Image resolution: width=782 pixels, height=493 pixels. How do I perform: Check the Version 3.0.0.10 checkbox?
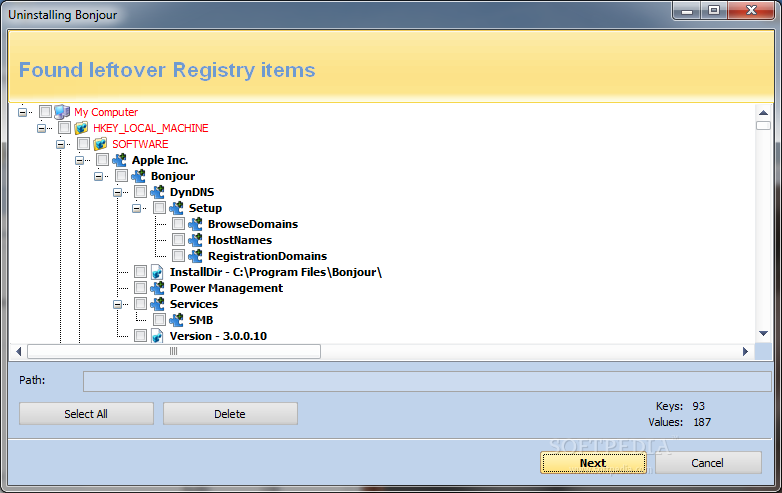point(140,335)
